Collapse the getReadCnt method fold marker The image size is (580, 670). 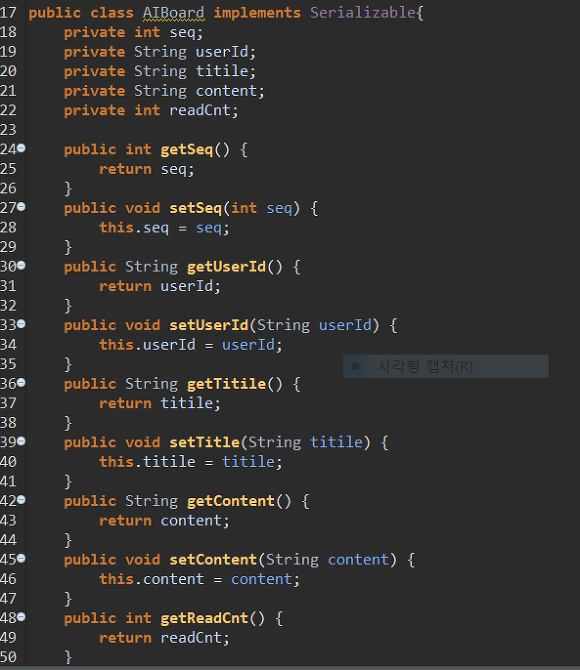pos(21,617)
